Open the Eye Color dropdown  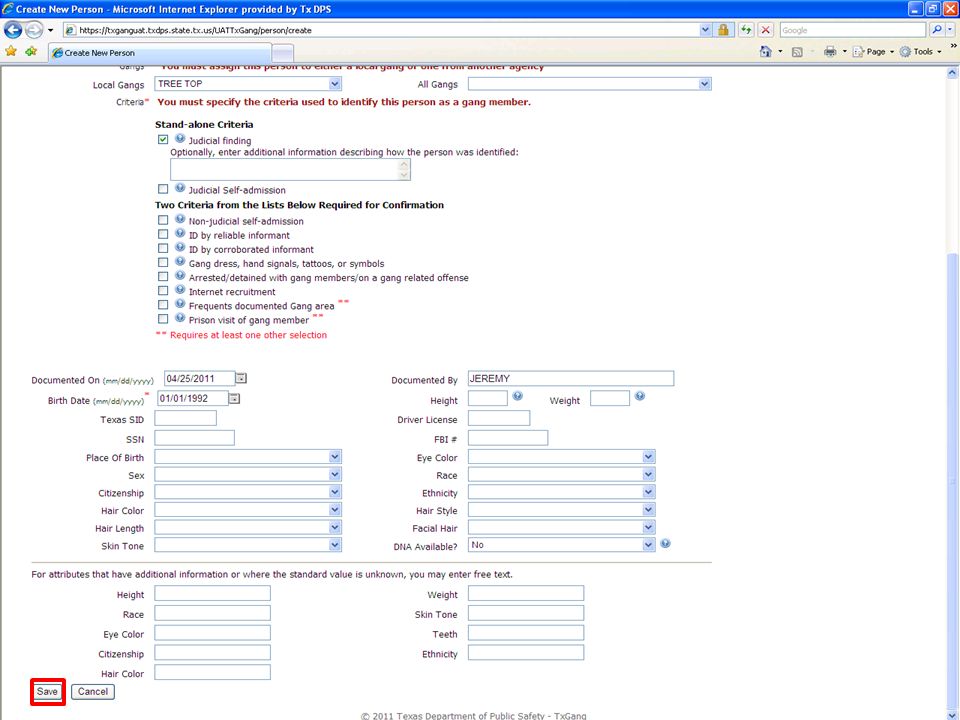click(x=561, y=457)
